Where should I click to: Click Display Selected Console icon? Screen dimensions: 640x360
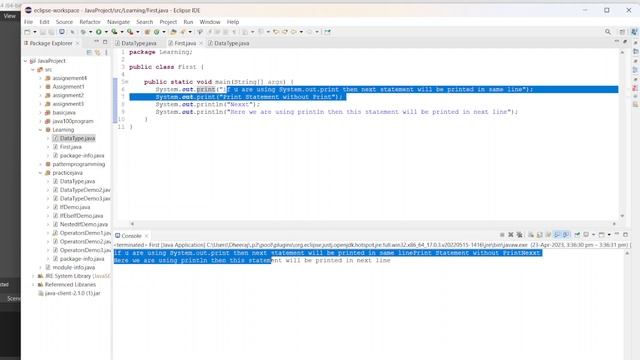[587, 235]
